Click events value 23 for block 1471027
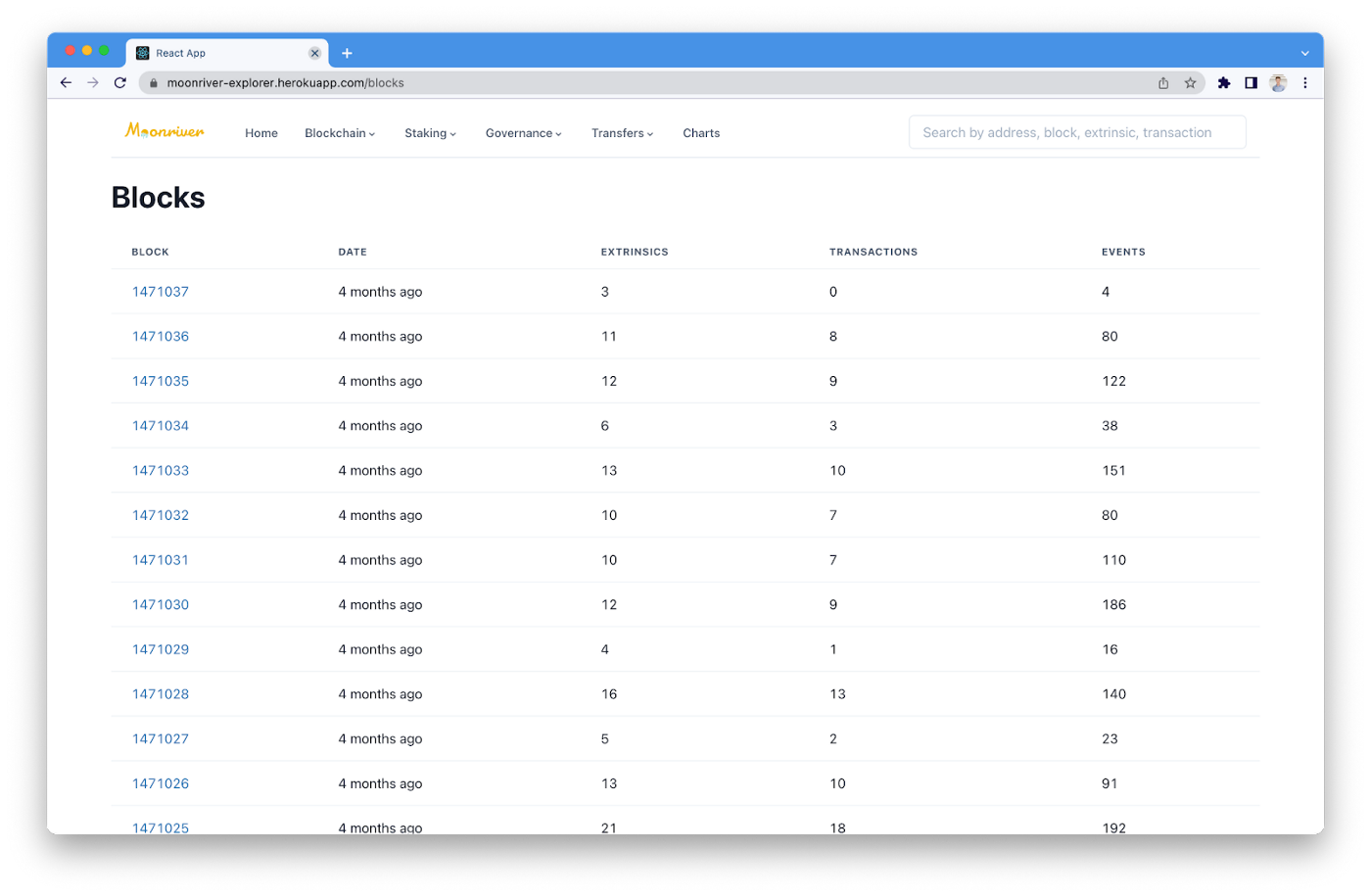Image resolution: width=1371 pixels, height=896 pixels. coord(1110,739)
